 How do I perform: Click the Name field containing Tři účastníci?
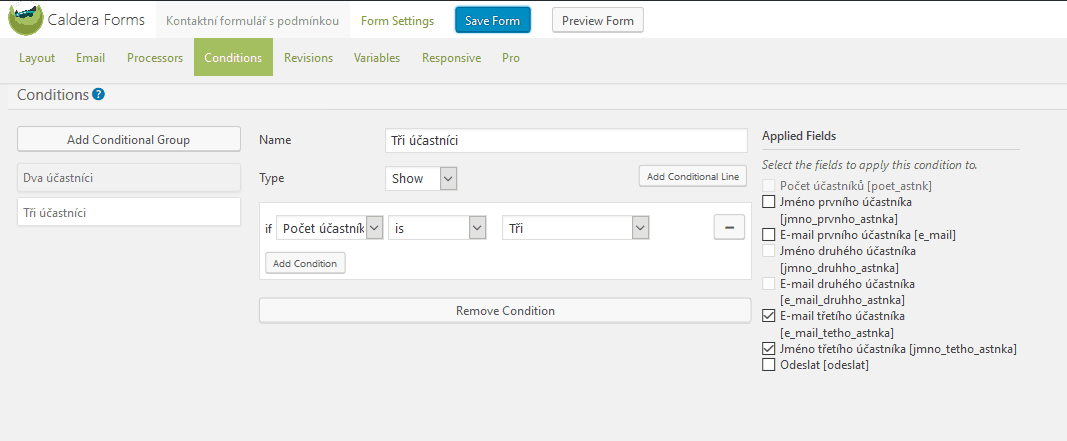(x=566, y=141)
